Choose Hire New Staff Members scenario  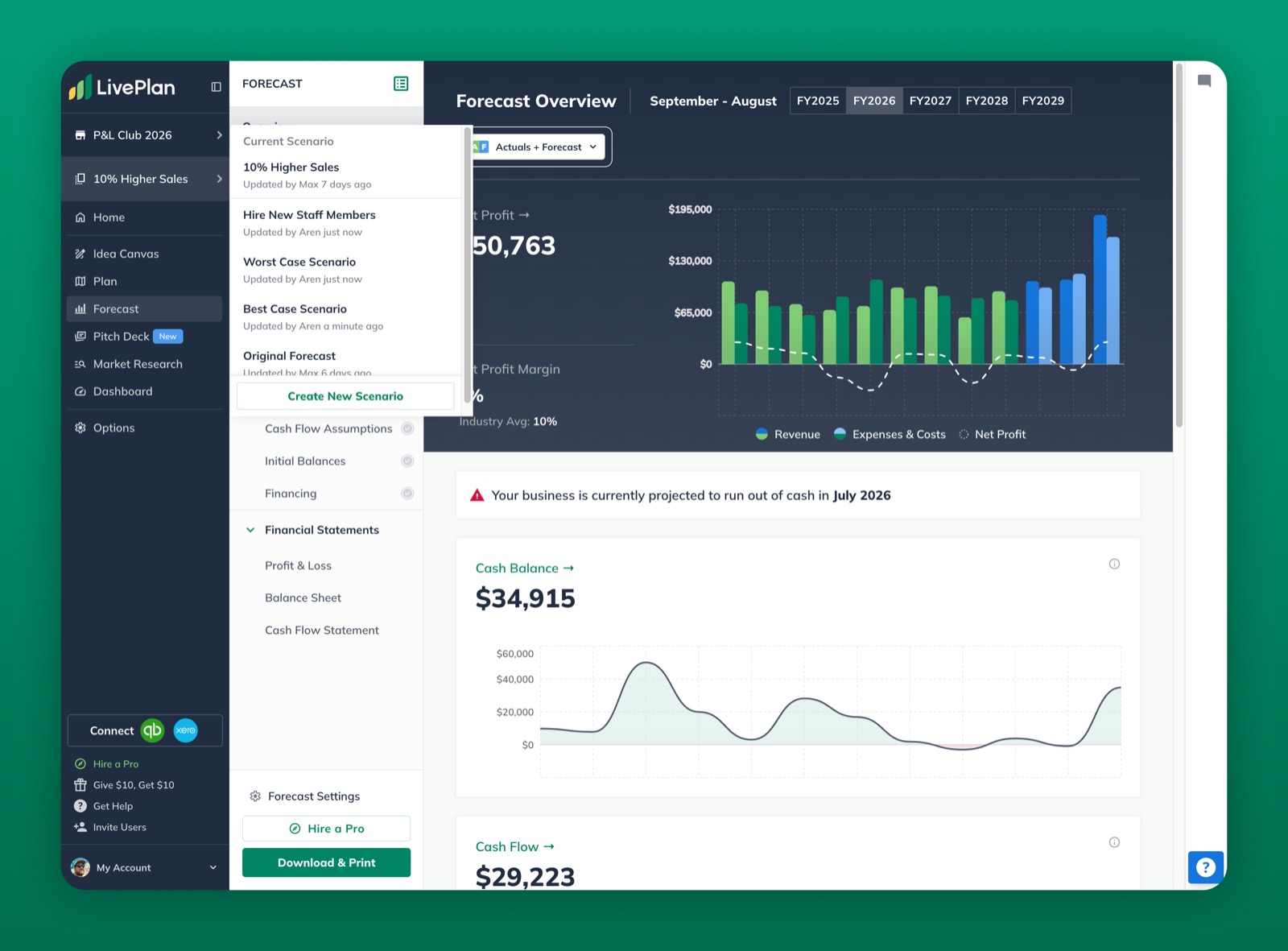(x=346, y=222)
